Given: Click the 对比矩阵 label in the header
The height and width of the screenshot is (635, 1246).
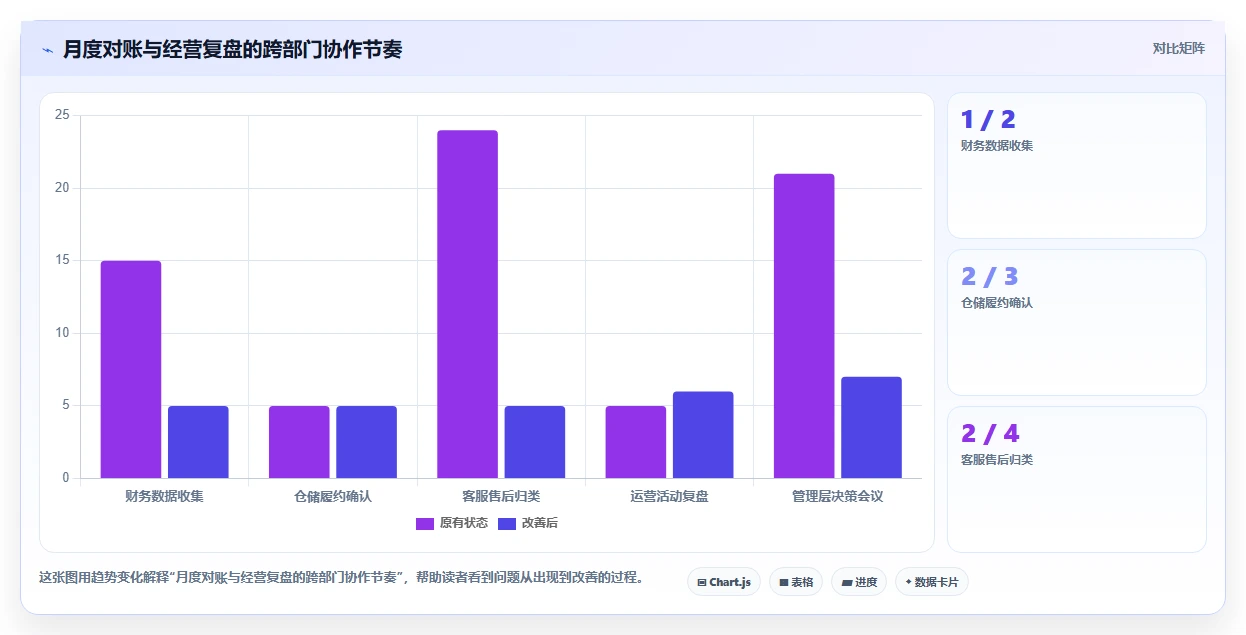Looking at the screenshot, I should 1178,48.
